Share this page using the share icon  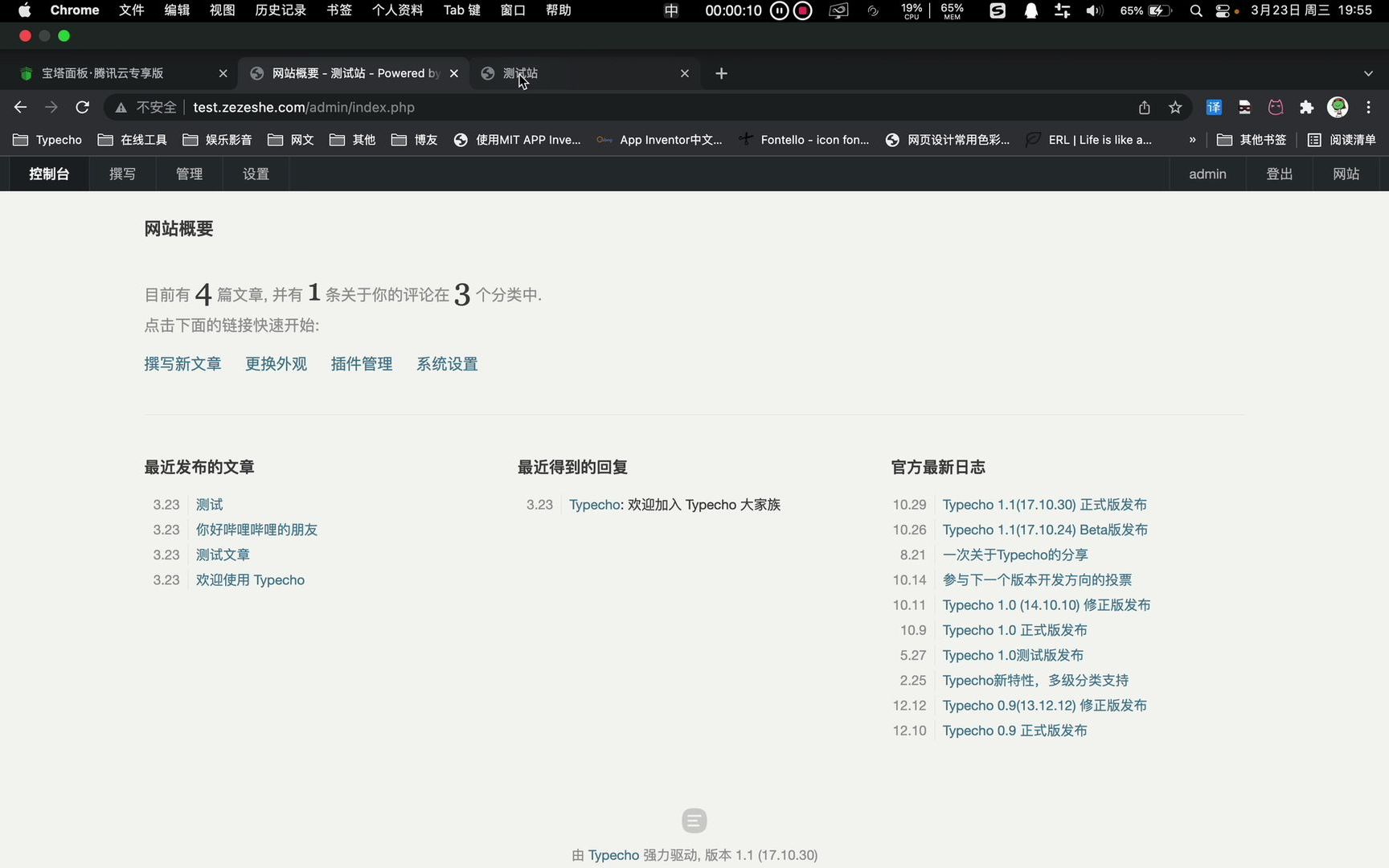1145,107
